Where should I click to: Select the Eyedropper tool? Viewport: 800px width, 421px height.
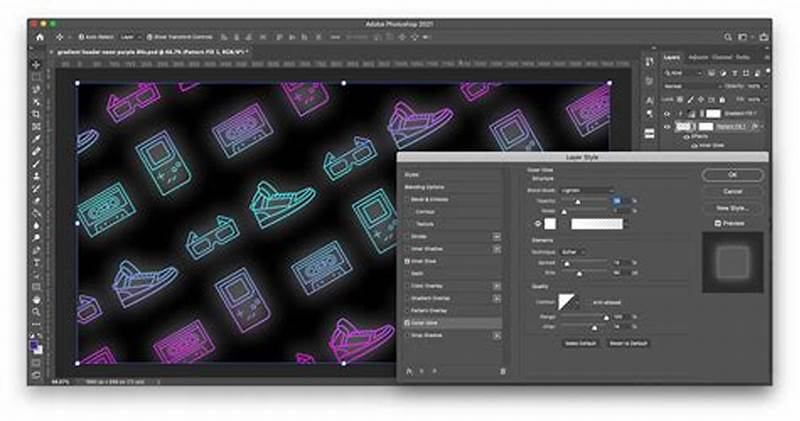[36, 139]
